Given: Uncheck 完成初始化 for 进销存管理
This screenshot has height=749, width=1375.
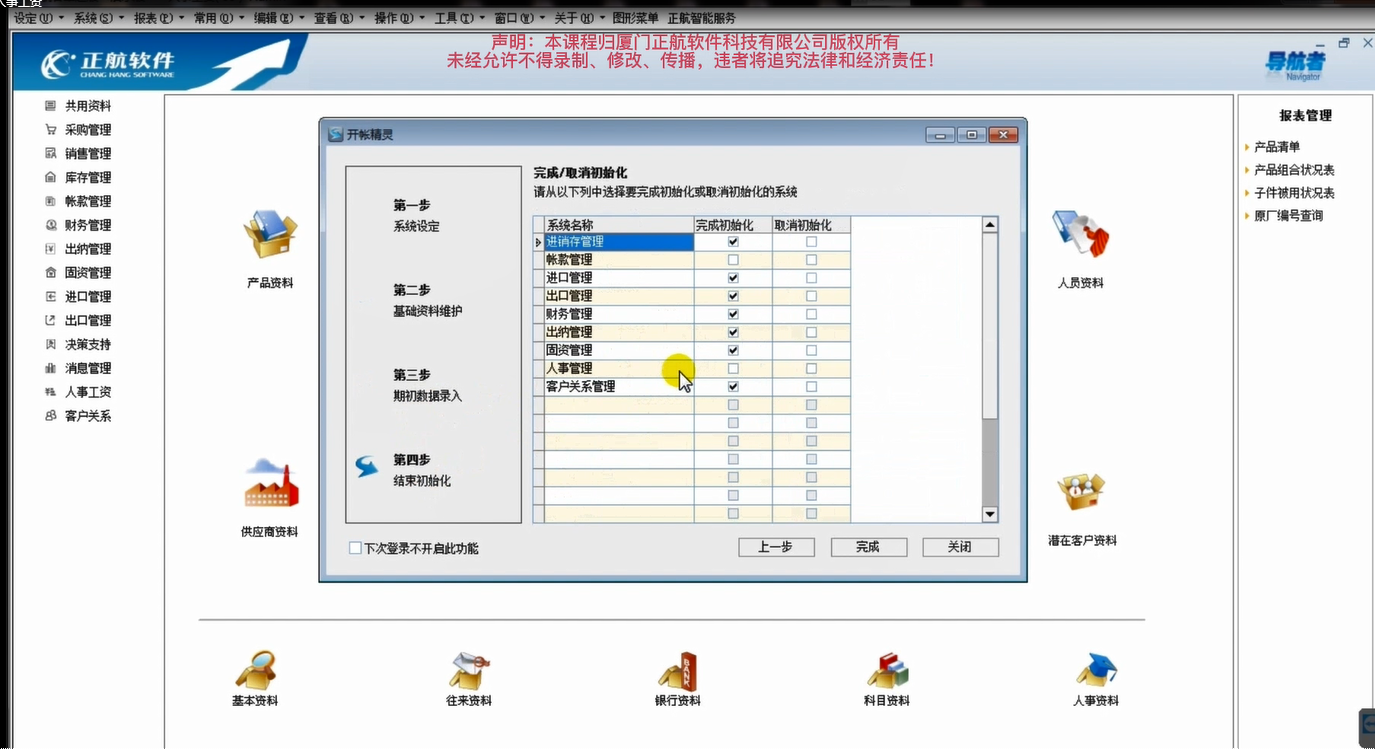Looking at the screenshot, I should click(733, 242).
